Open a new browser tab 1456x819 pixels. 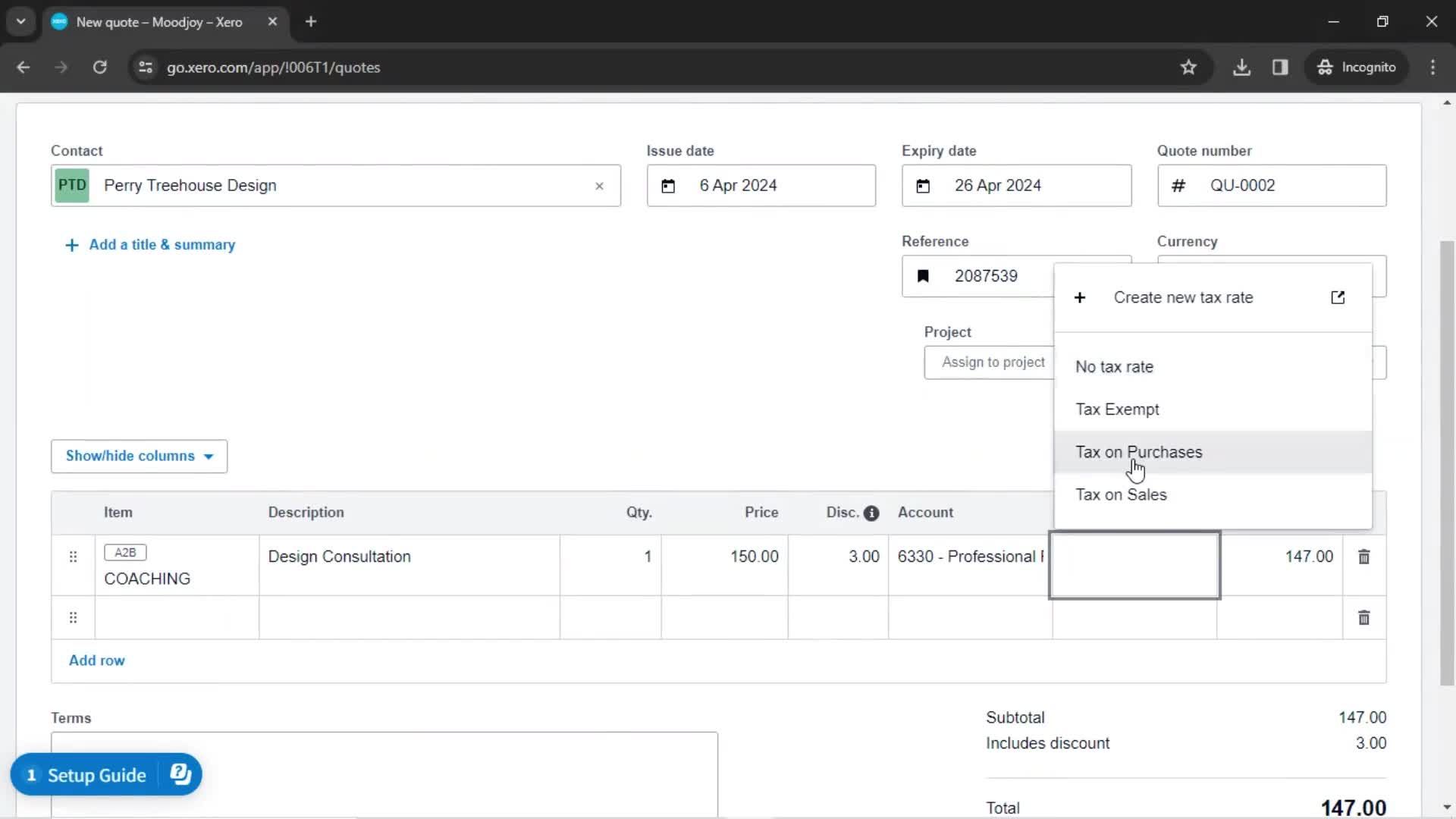311,22
